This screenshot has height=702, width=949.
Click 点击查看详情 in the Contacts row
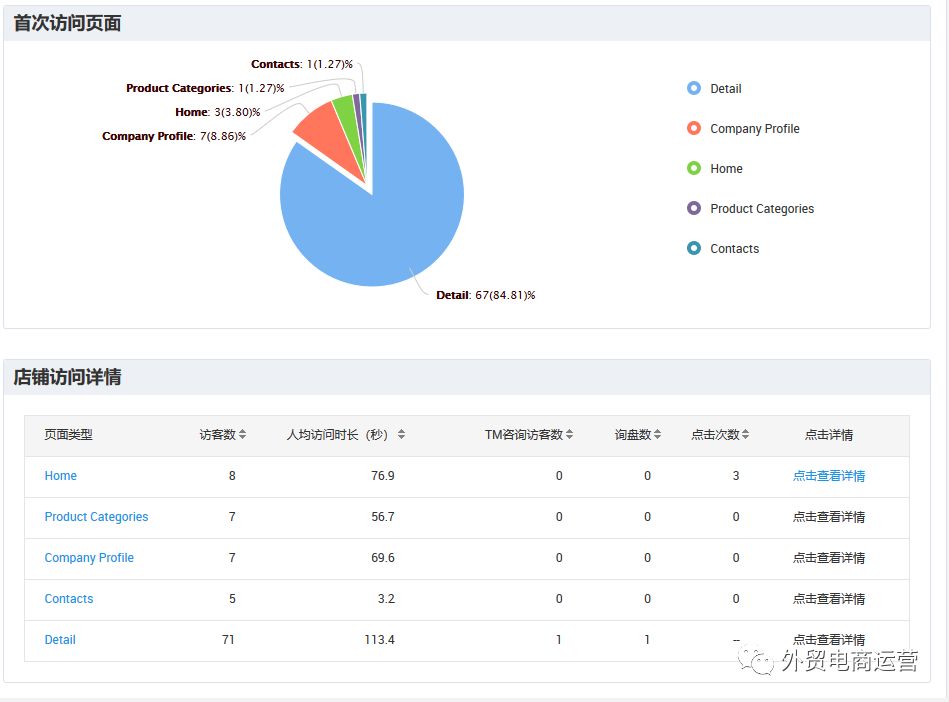[829, 599]
